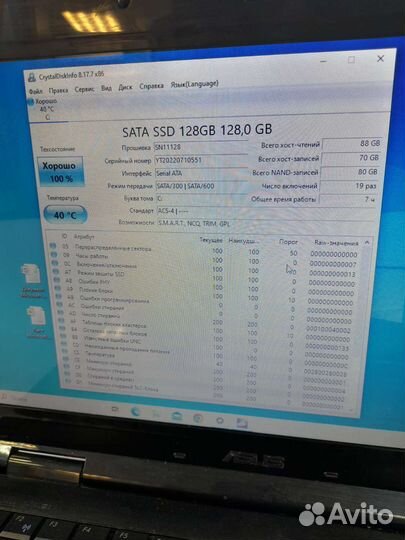The image size is (405, 540).
Task: Click the SATA SSD 128GB 128,0 GB drive title
Action: click(197, 131)
